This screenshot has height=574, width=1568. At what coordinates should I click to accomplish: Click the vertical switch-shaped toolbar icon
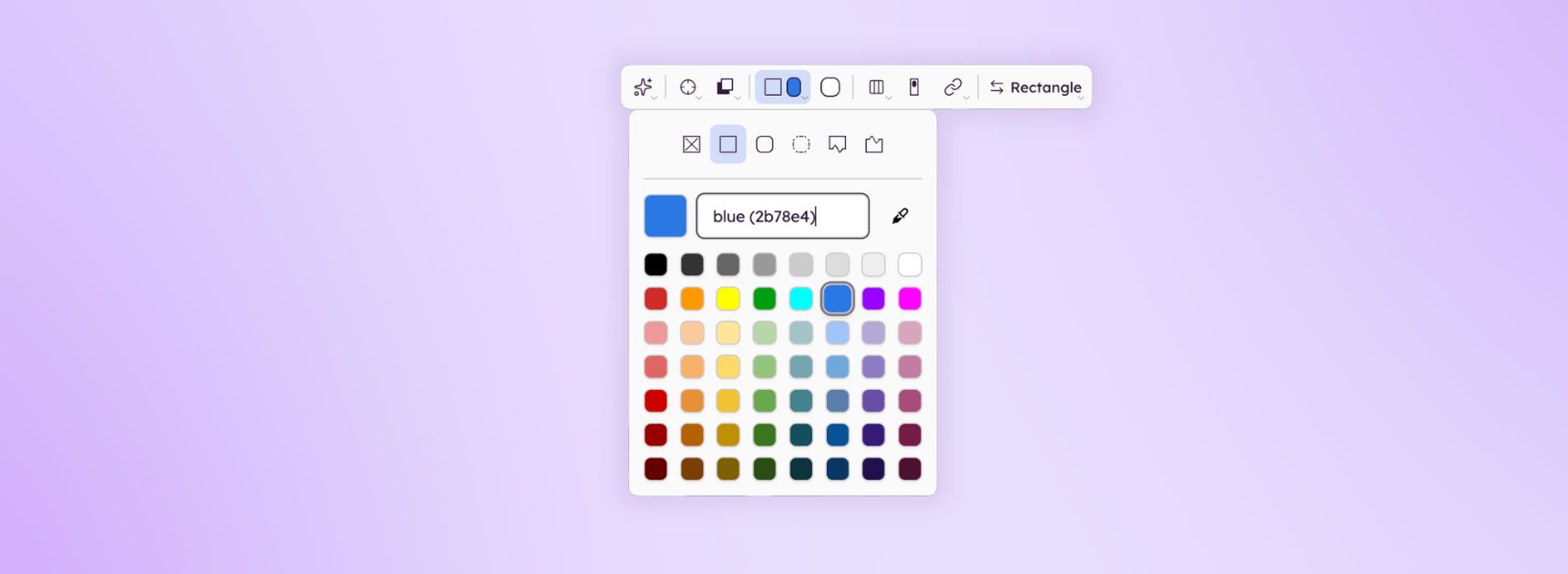tap(914, 87)
